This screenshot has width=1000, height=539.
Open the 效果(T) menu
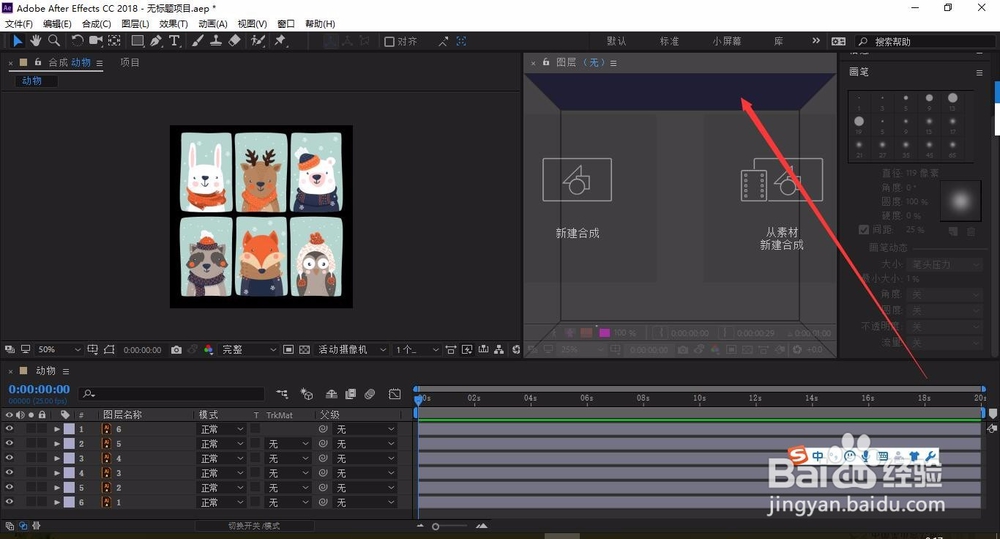(x=173, y=24)
